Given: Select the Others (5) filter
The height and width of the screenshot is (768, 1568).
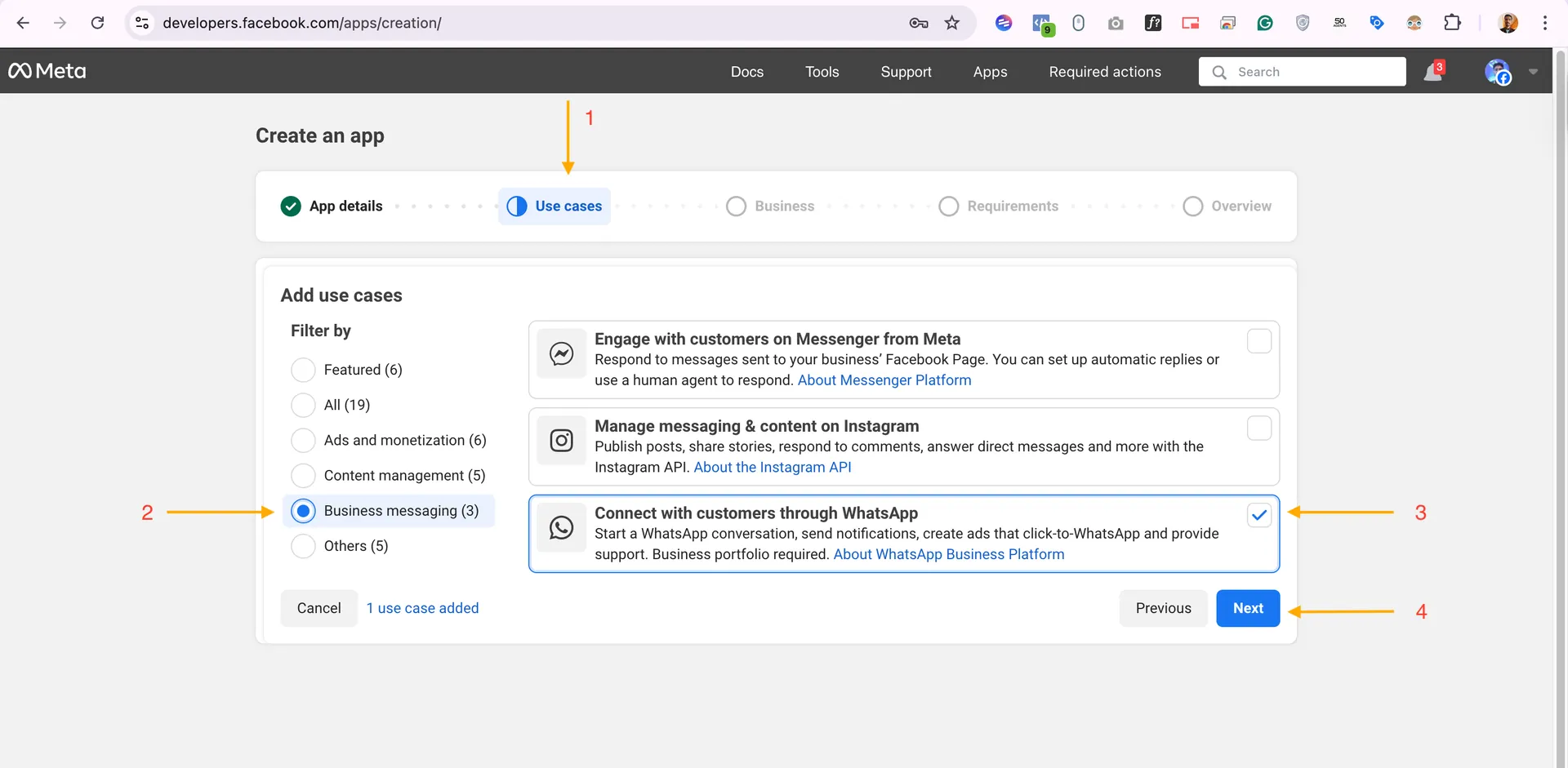Looking at the screenshot, I should (x=303, y=546).
